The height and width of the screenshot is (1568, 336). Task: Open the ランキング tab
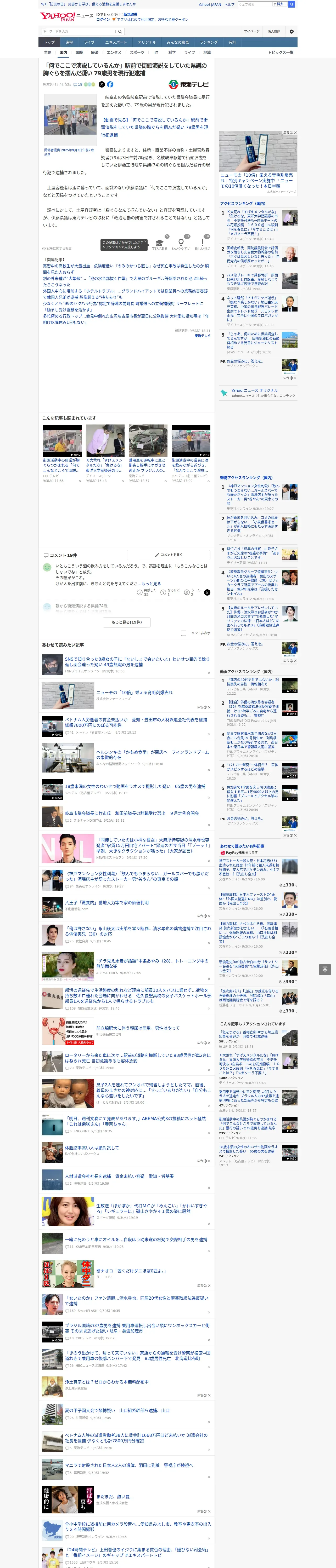click(209, 43)
